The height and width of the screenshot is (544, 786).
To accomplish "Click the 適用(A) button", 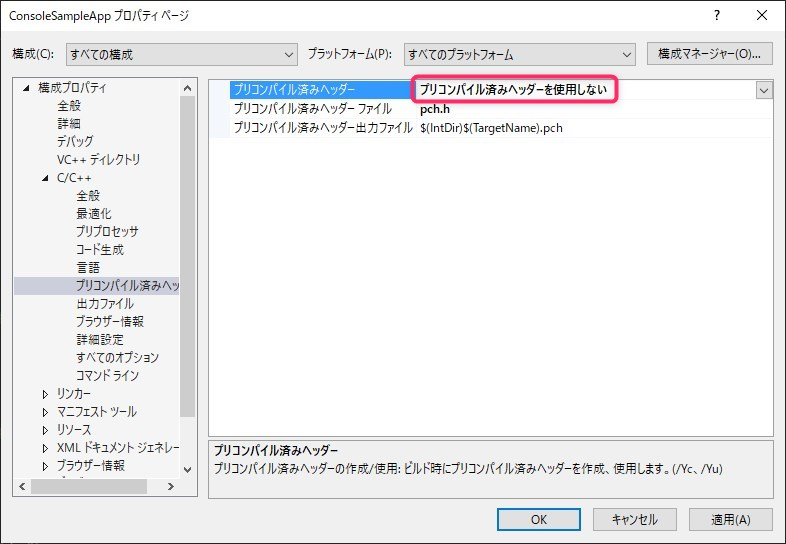I will point(730,519).
